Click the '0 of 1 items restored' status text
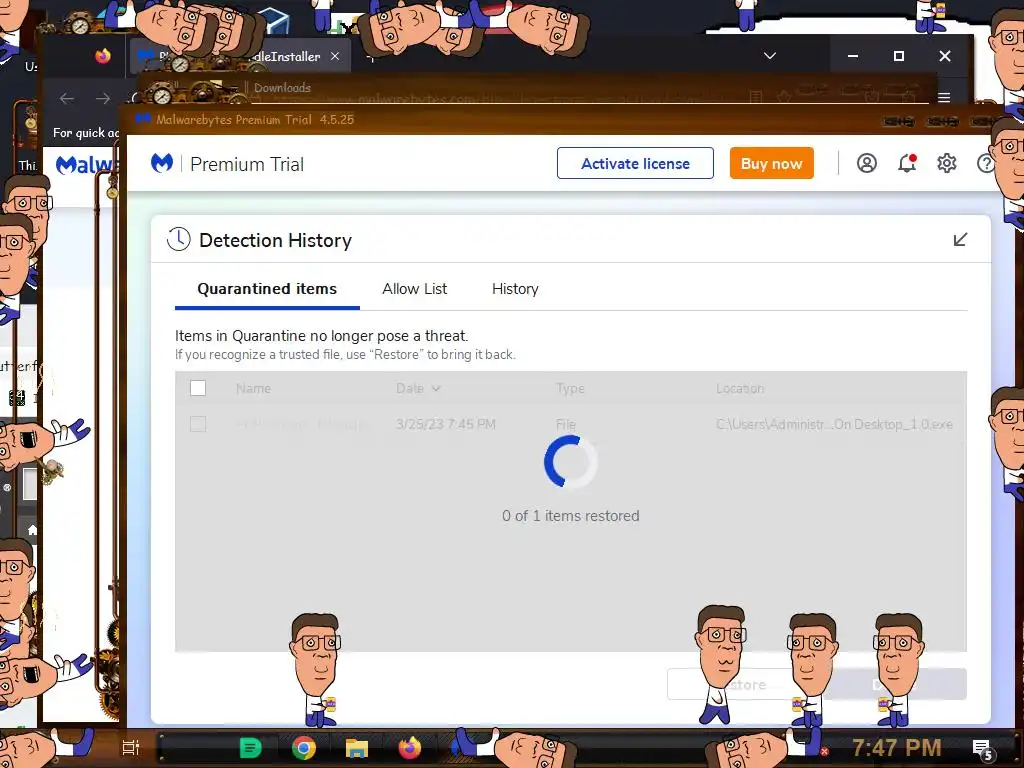This screenshot has width=1024, height=768. coord(571,516)
